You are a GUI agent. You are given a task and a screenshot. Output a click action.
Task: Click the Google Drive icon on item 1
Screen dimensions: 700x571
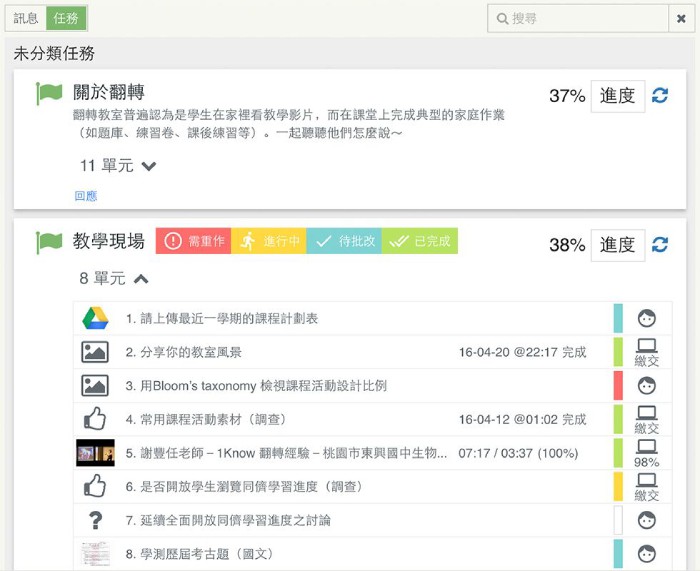coord(95,318)
